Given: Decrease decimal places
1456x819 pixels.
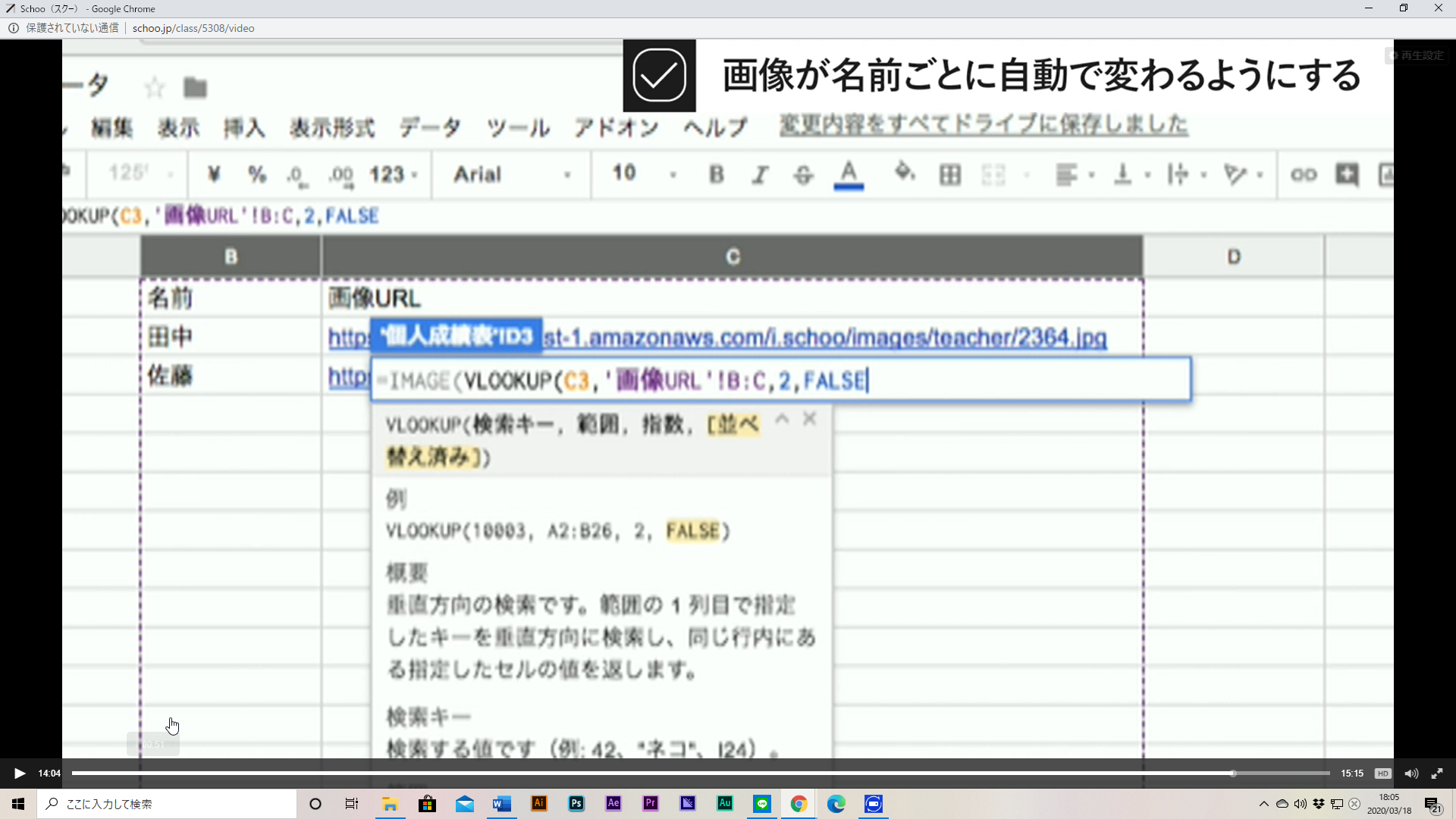Looking at the screenshot, I should pos(297,176).
